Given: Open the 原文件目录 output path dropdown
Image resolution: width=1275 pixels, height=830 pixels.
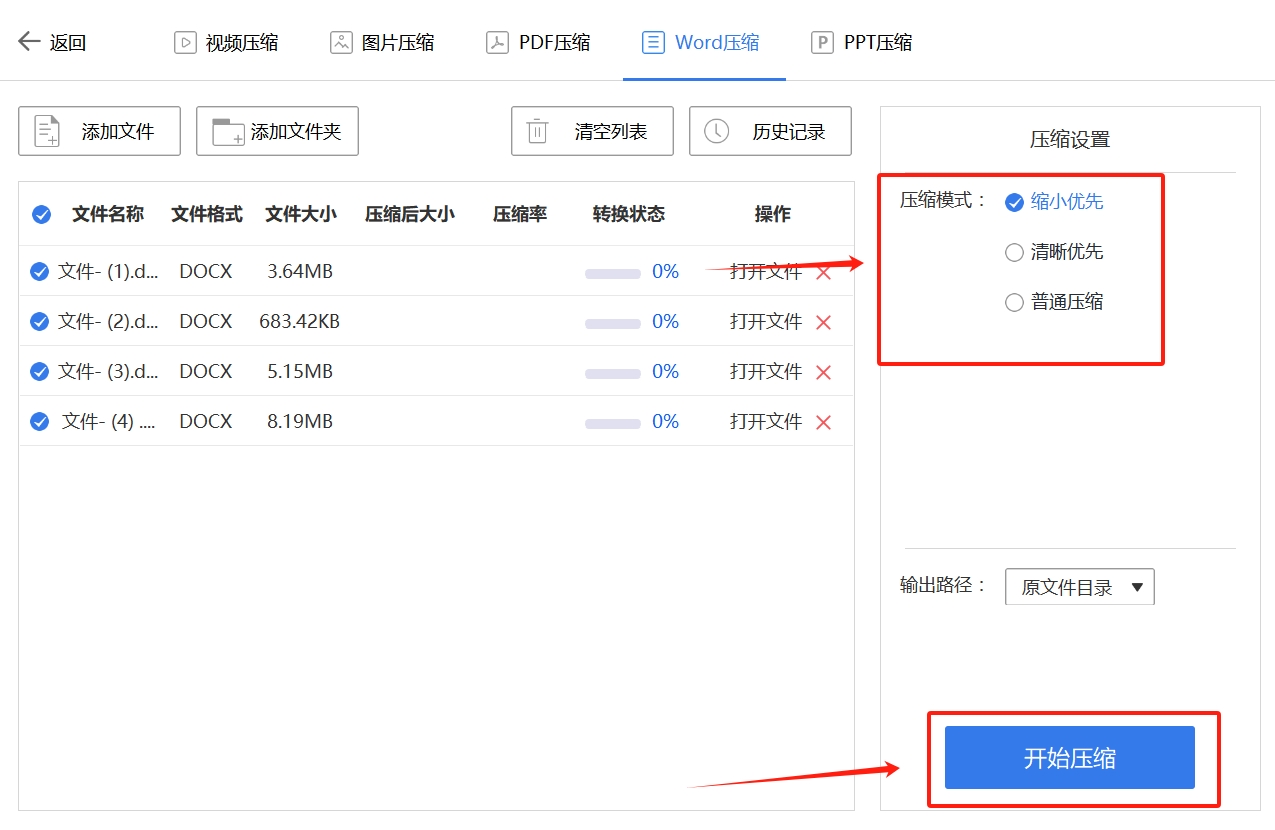Looking at the screenshot, I should pyautogui.click(x=1079, y=587).
